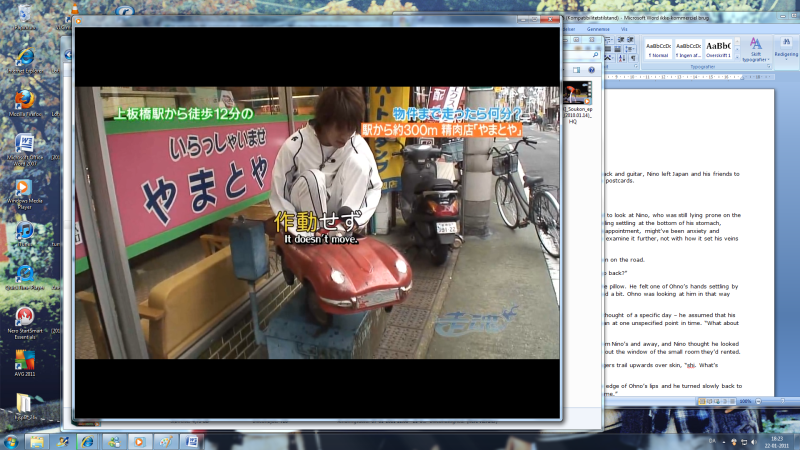Image resolution: width=800 pixels, height=450 pixels.
Task: Click the 100% zoom level in Word
Action: (x=745, y=402)
